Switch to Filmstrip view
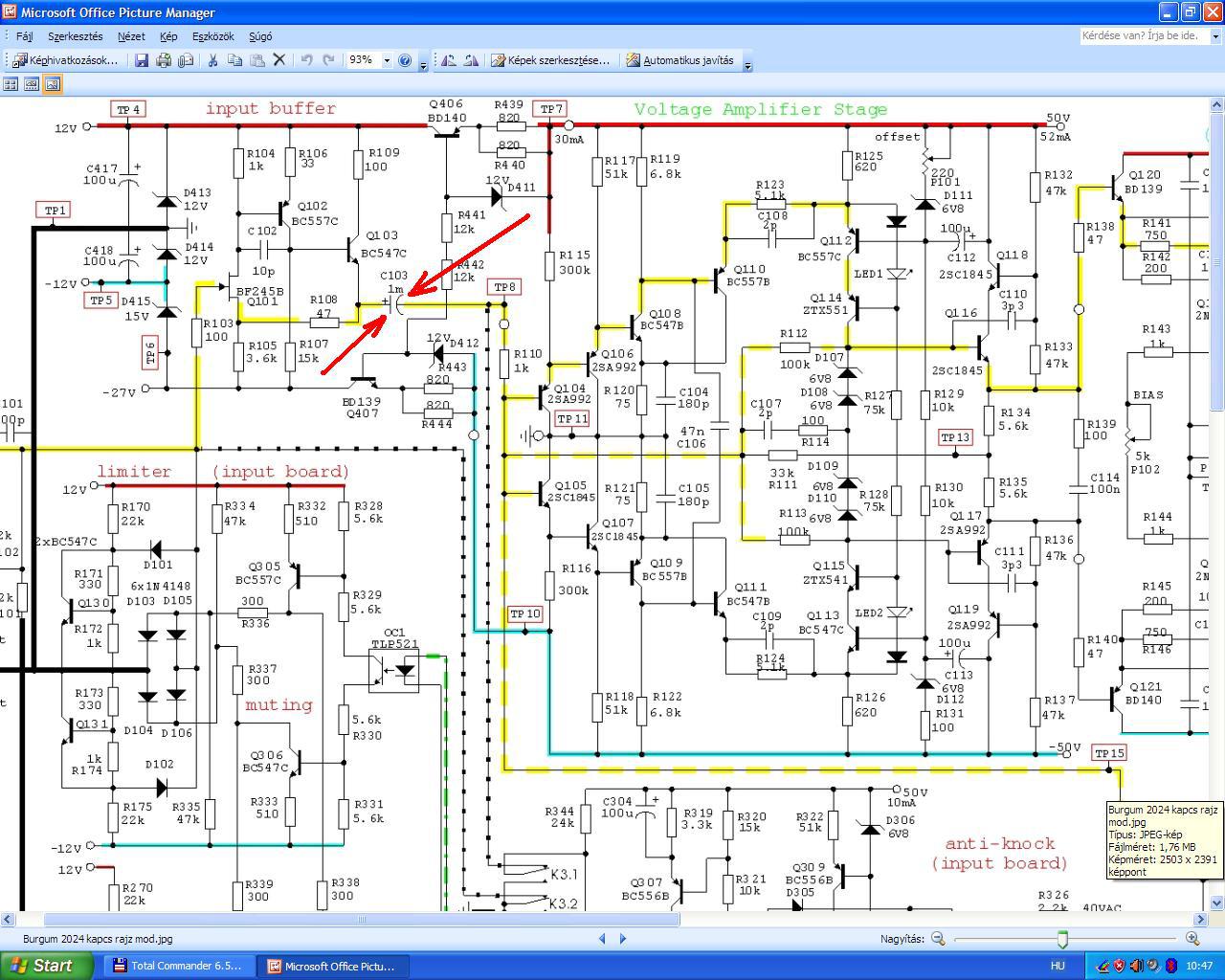 pyautogui.click(x=32, y=84)
